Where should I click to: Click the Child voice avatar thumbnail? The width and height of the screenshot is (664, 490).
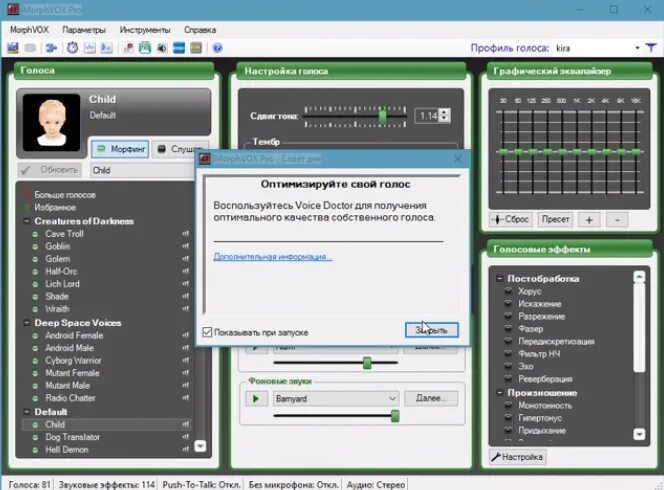(51, 123)
